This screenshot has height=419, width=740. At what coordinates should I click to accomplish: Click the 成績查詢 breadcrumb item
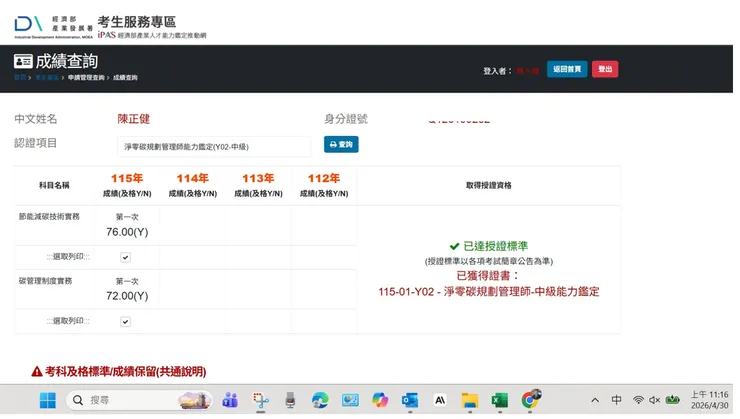tap(125, 77)
